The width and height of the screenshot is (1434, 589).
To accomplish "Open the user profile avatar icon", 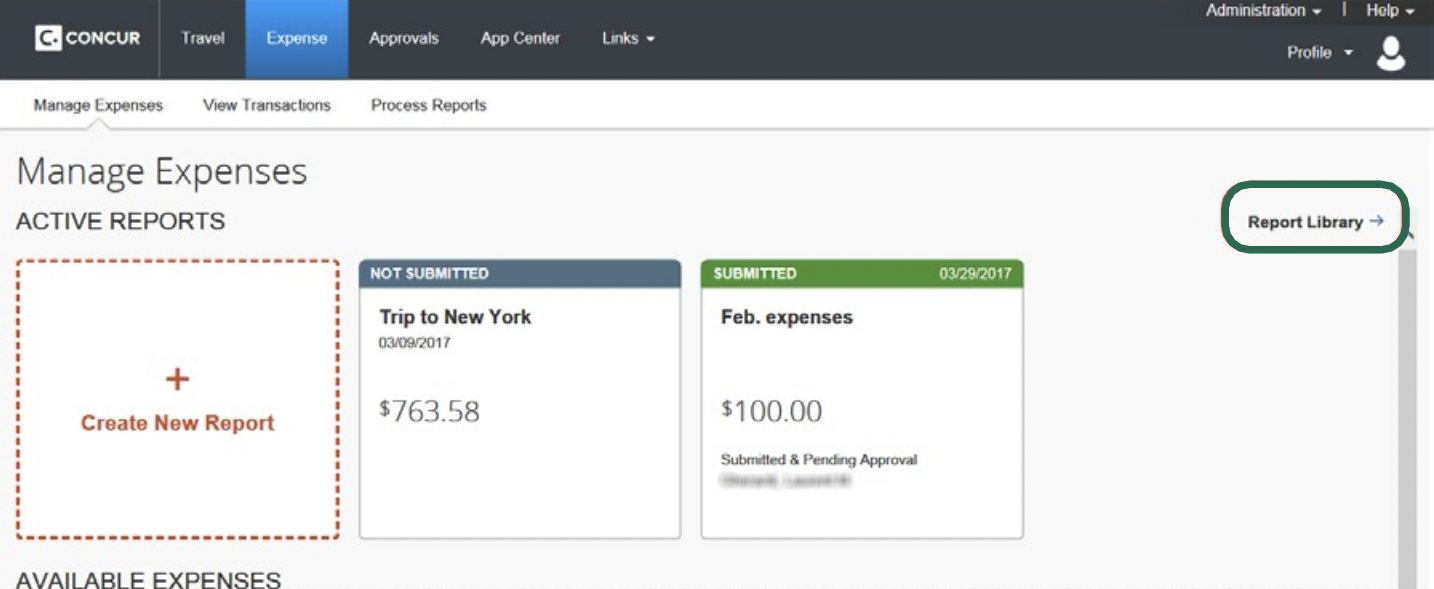I will pyautogui.click(x=1393, y=56).
